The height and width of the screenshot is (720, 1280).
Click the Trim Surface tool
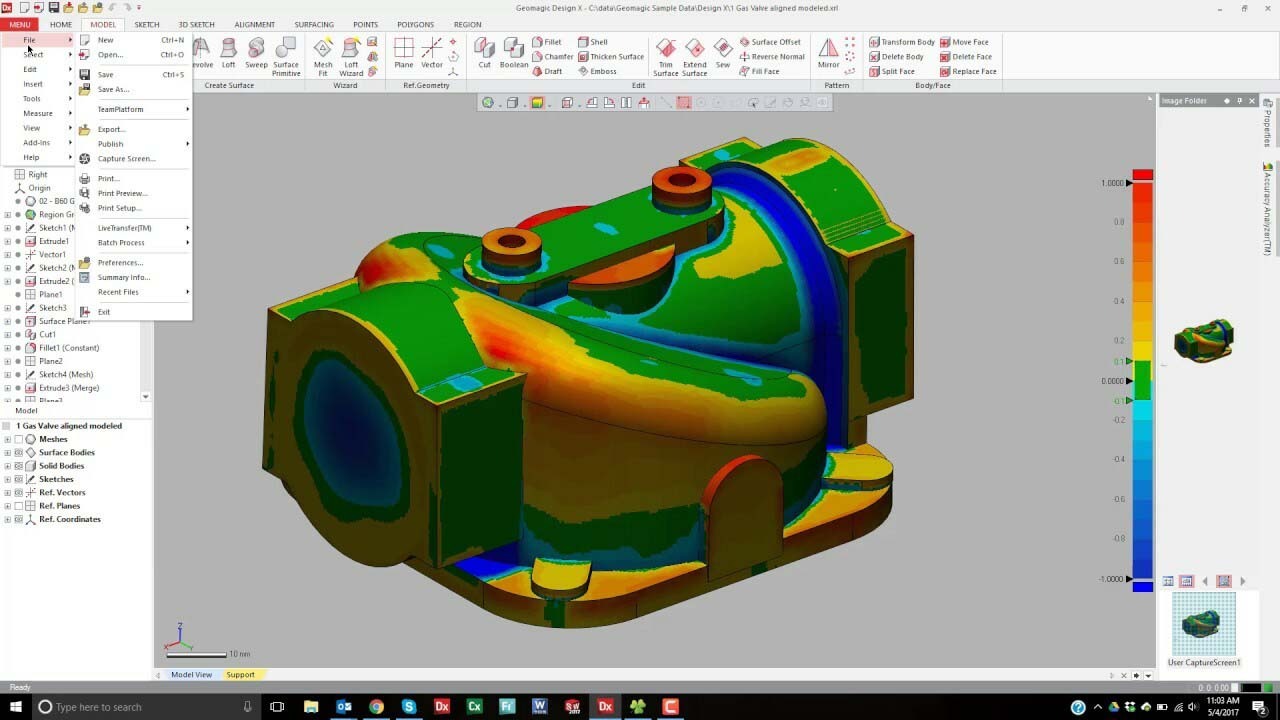pos(666,57)
